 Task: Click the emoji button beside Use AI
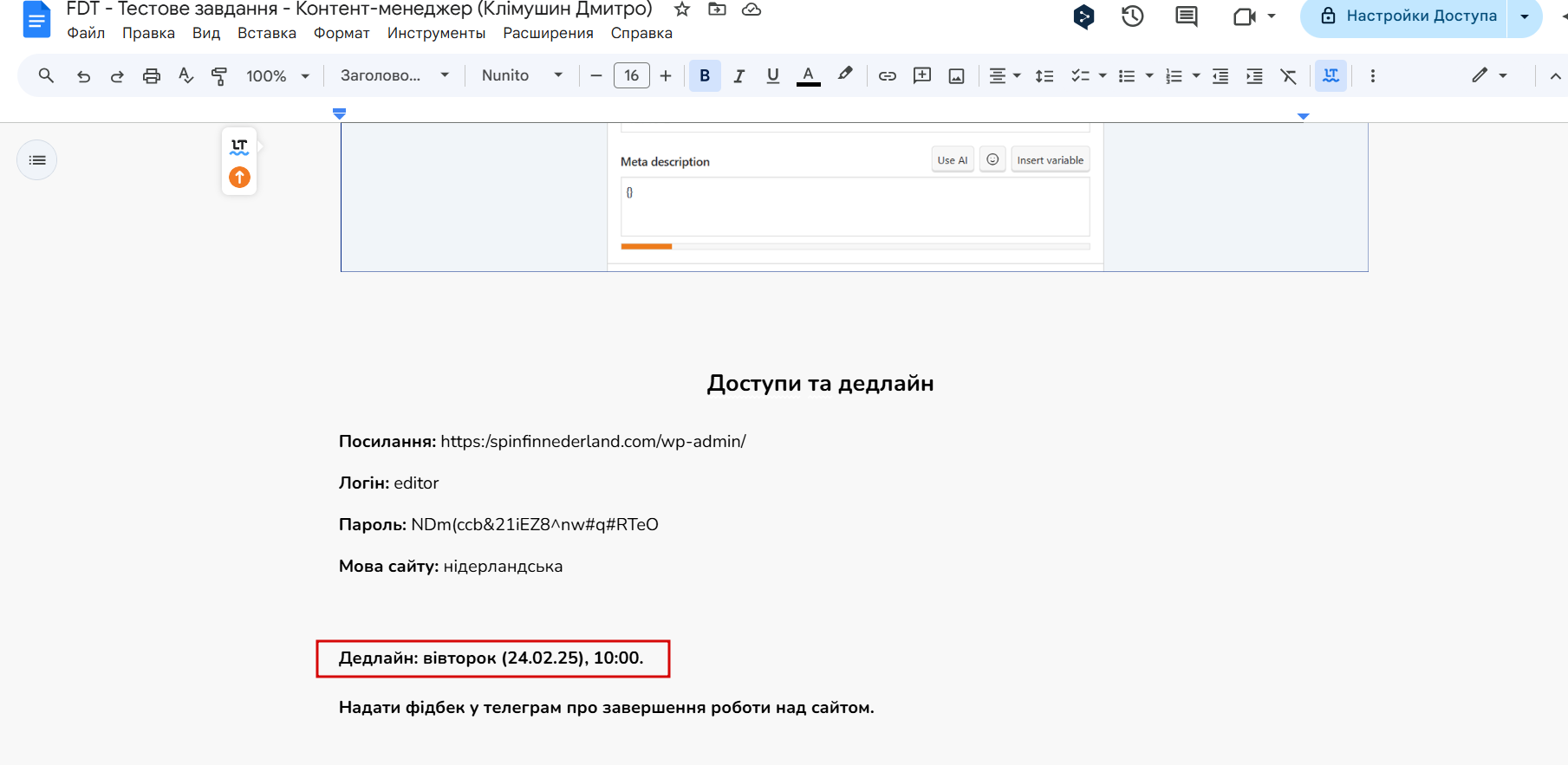(992, 160)
